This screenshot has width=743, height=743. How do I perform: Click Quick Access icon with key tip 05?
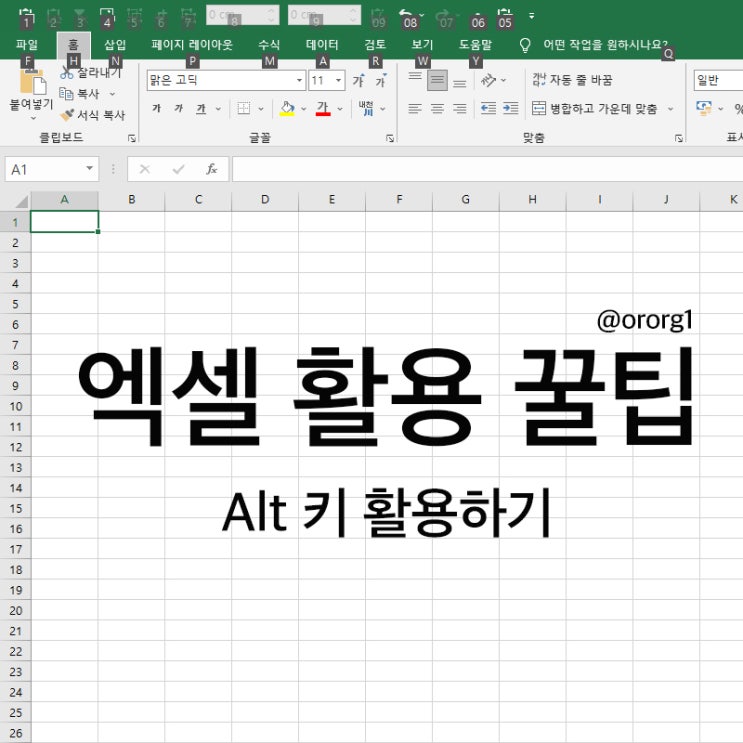tap(505, 17)
